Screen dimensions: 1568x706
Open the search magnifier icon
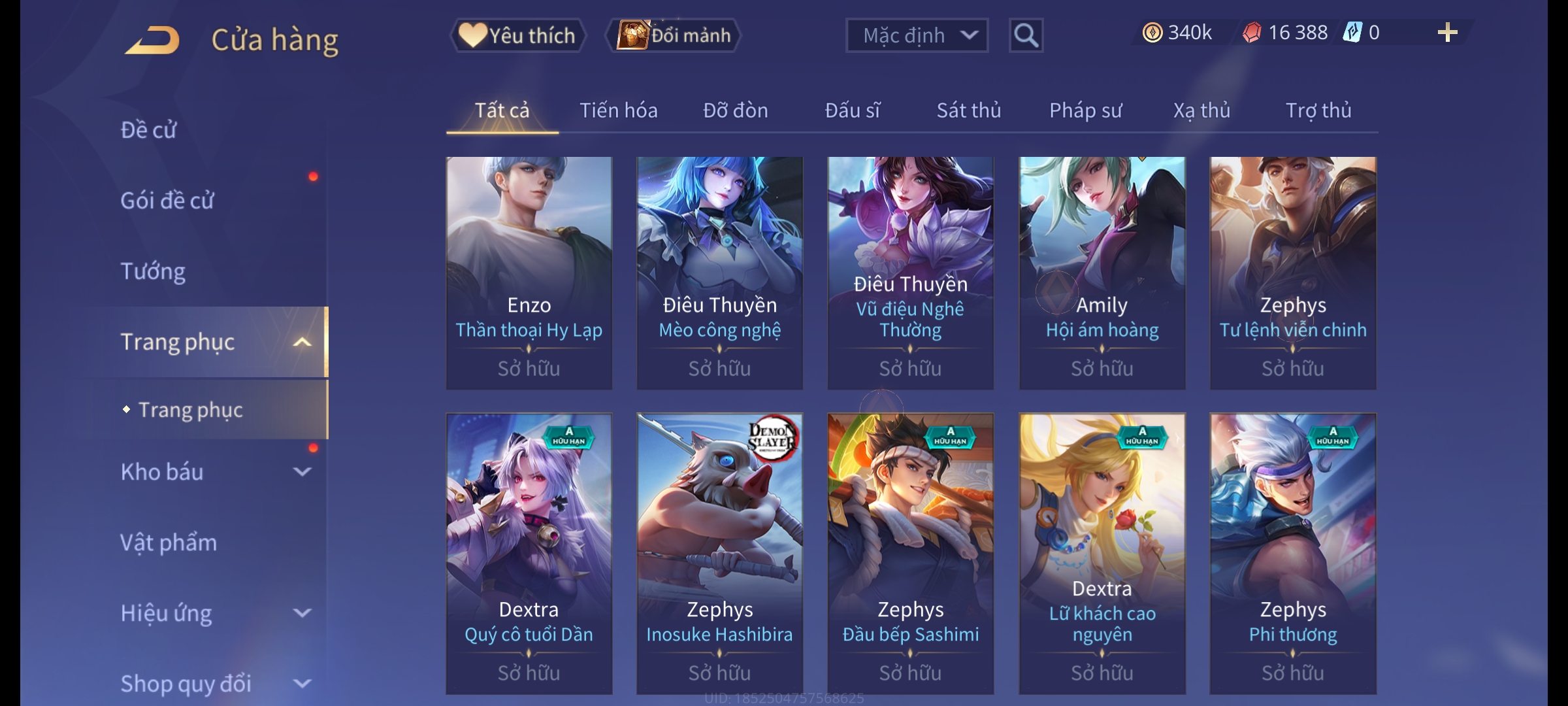click(x=1026, y=35)
